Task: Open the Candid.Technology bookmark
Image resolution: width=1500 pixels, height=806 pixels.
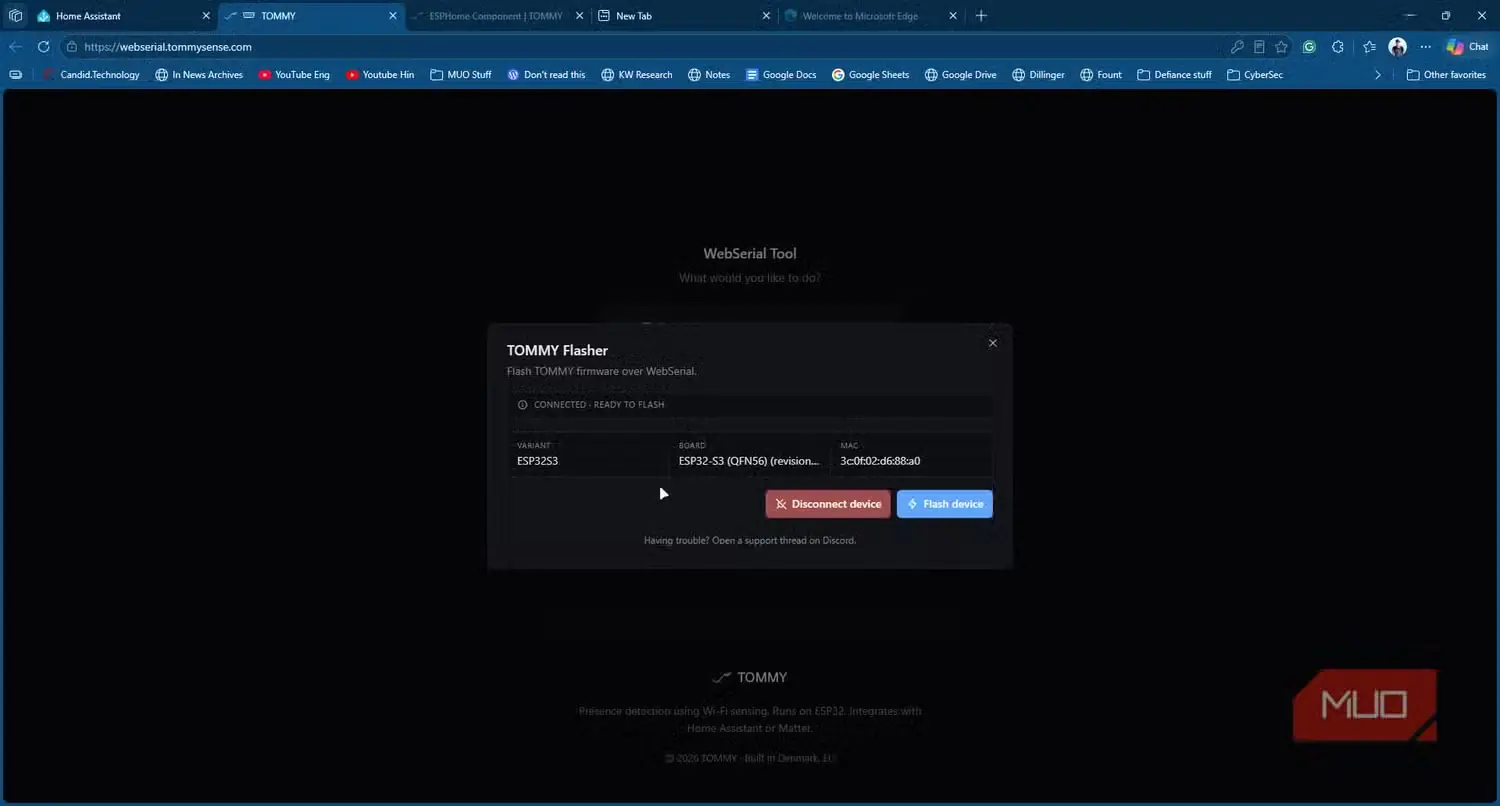Action: point(91,75)
